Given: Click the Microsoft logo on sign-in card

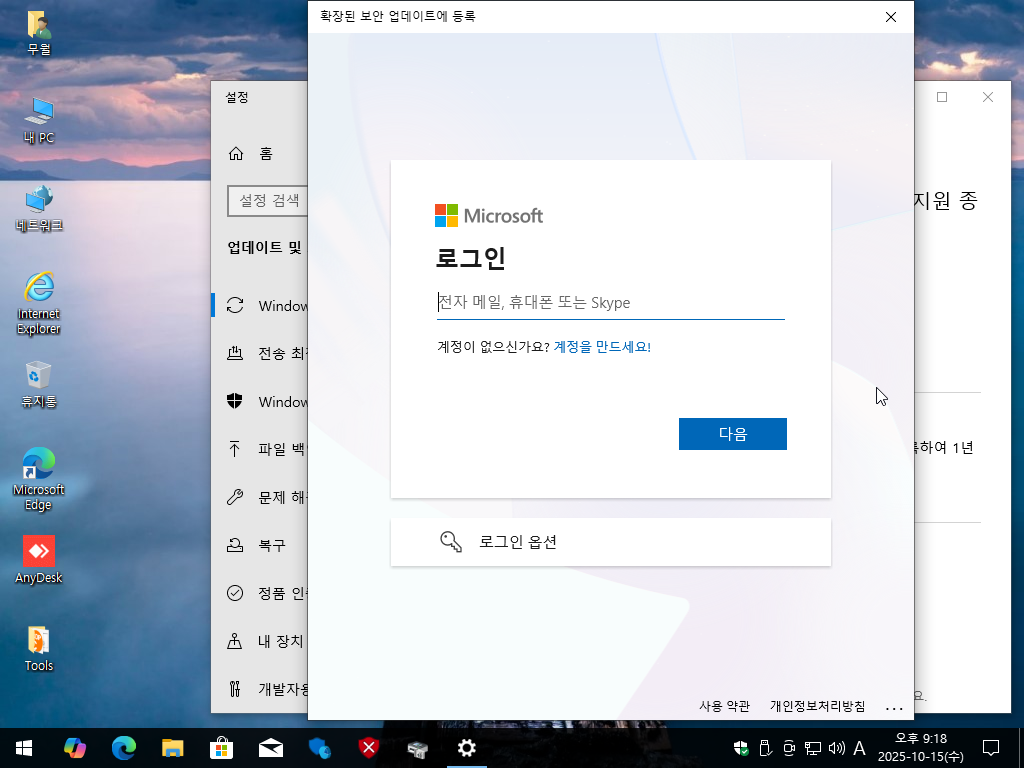Looking at the screenshot, I should tap(489, 216).
